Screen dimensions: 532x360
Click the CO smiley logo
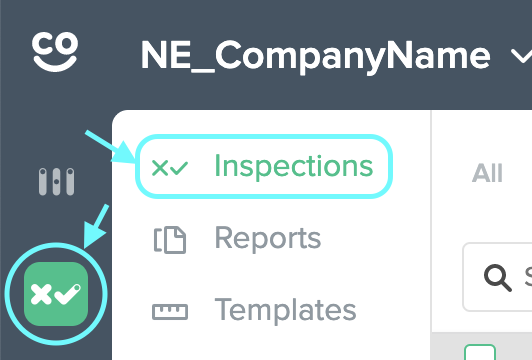(55, 52)
